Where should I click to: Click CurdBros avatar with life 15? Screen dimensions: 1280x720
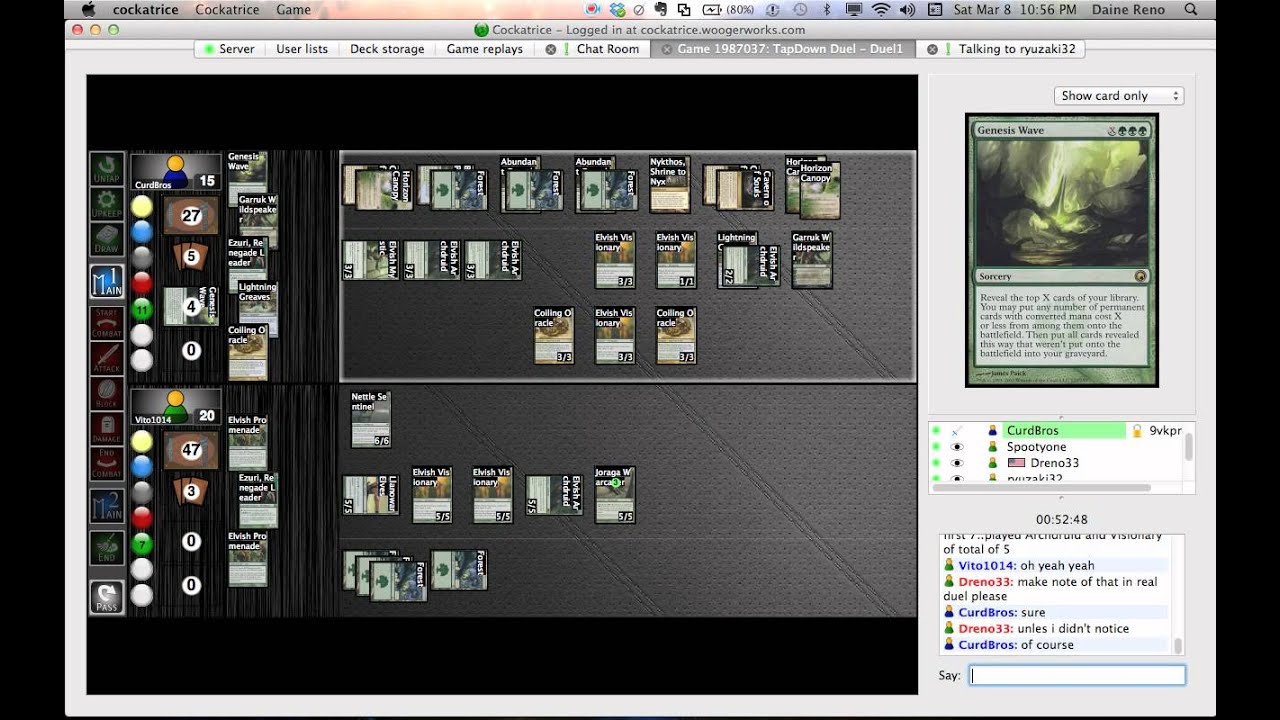[x=175, y=171]
